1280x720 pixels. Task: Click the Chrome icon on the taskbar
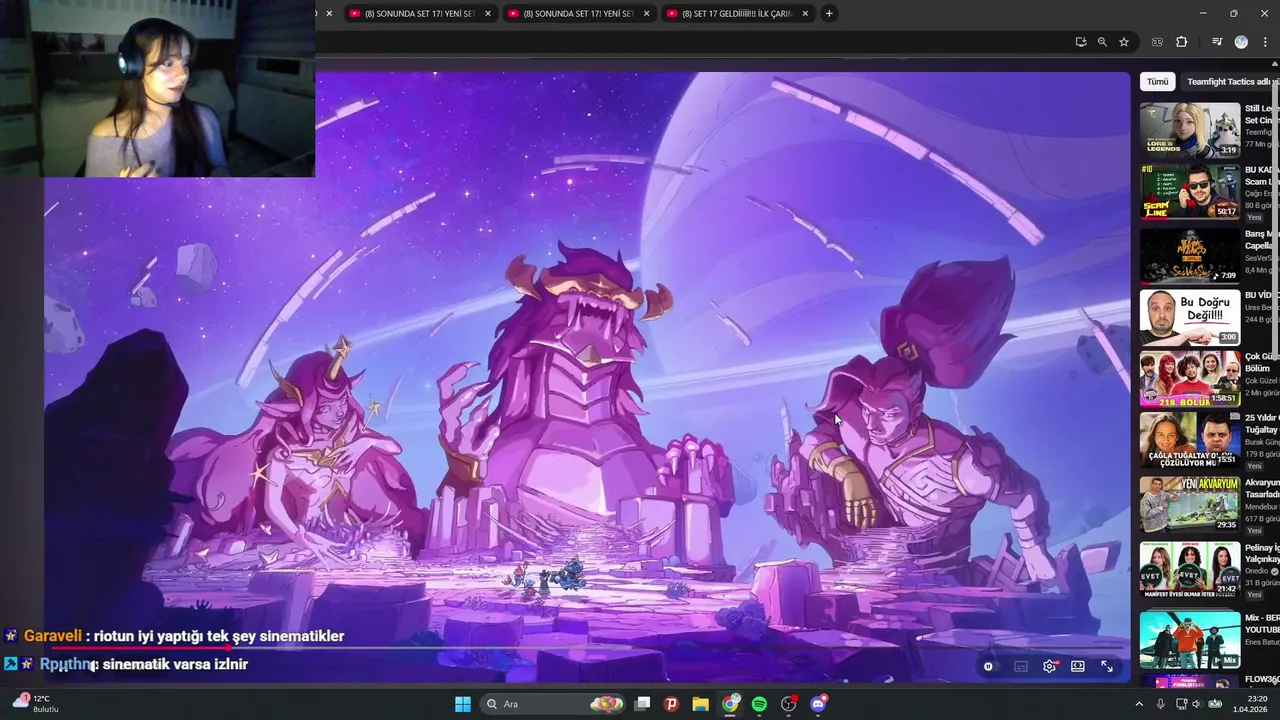[730, 704]
